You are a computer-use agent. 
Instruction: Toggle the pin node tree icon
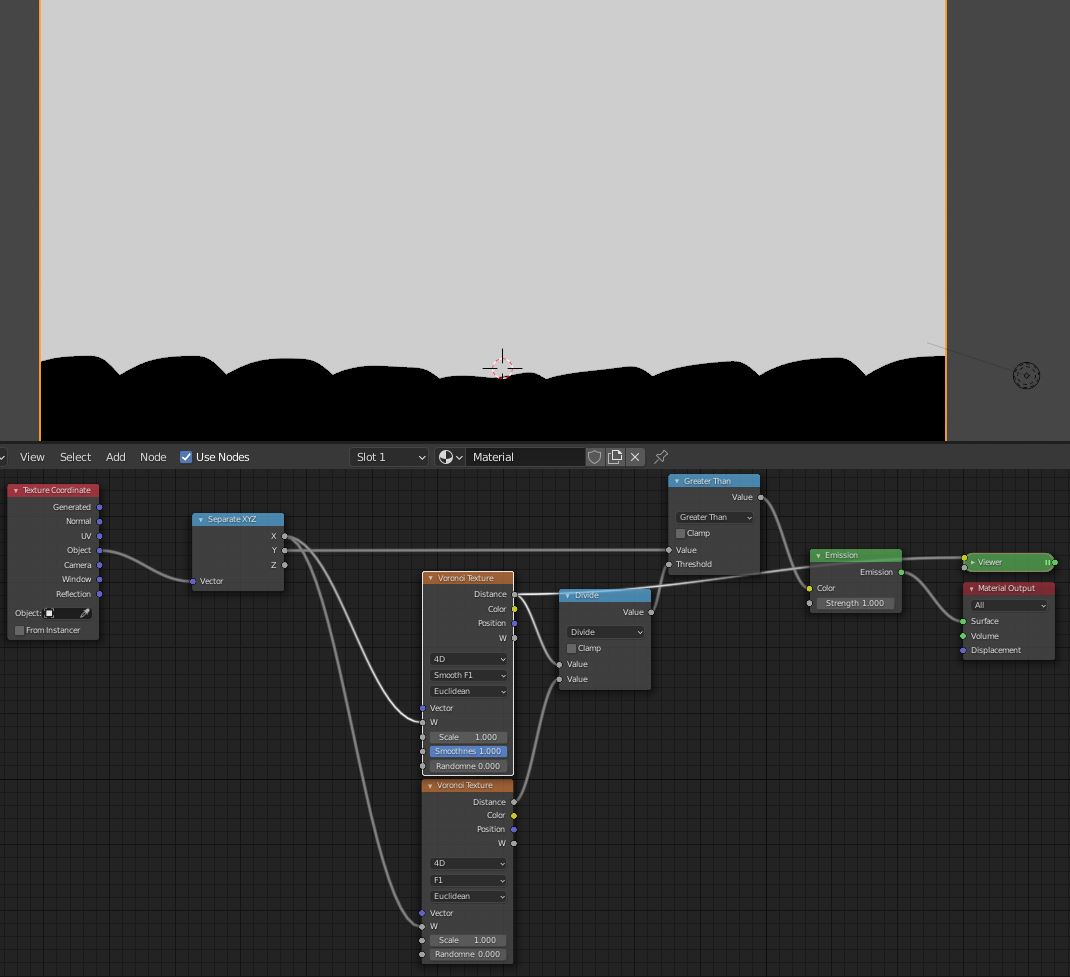(661, 457)
